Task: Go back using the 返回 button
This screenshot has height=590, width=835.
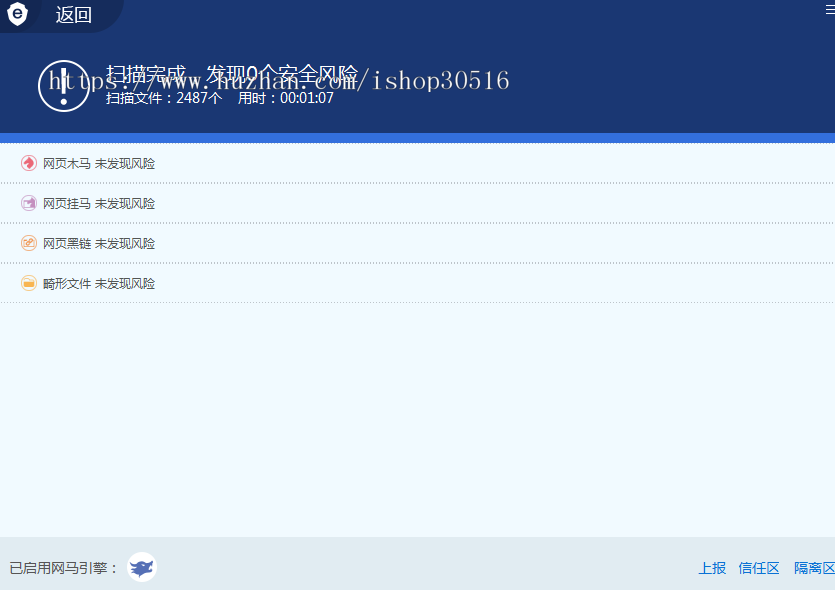Action: [74, 15]
